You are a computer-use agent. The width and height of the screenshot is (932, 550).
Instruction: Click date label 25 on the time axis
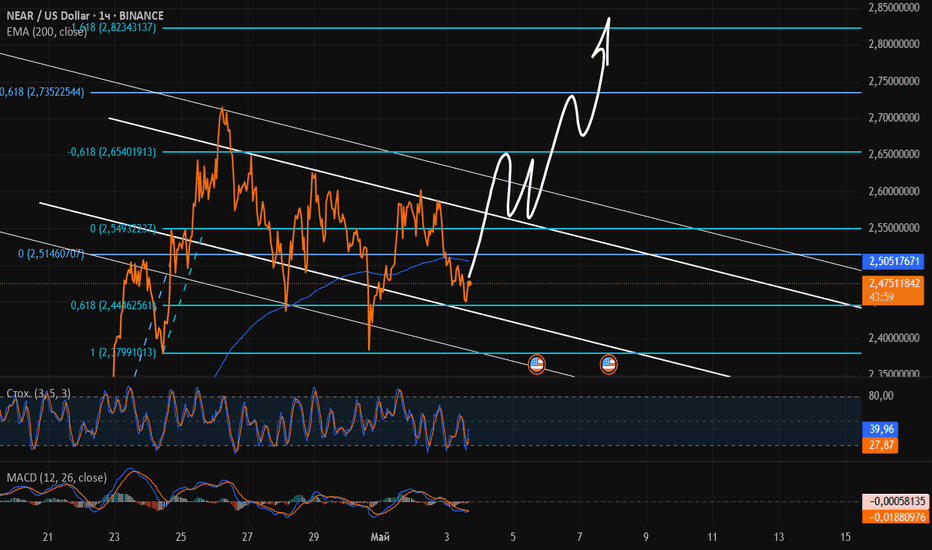point(181,537)
